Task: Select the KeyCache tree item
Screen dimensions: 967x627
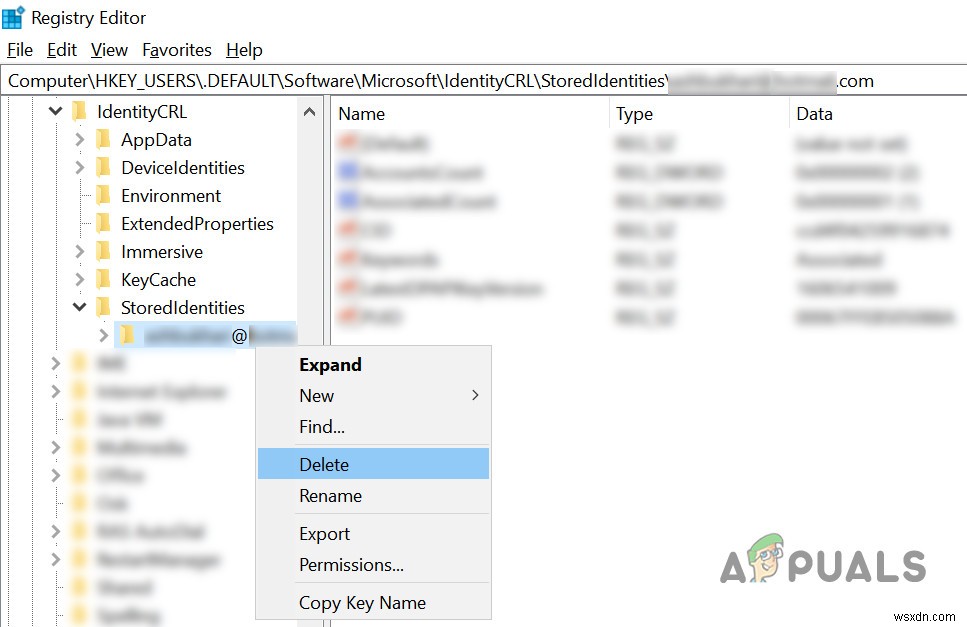Action: (x=158, y=280)
